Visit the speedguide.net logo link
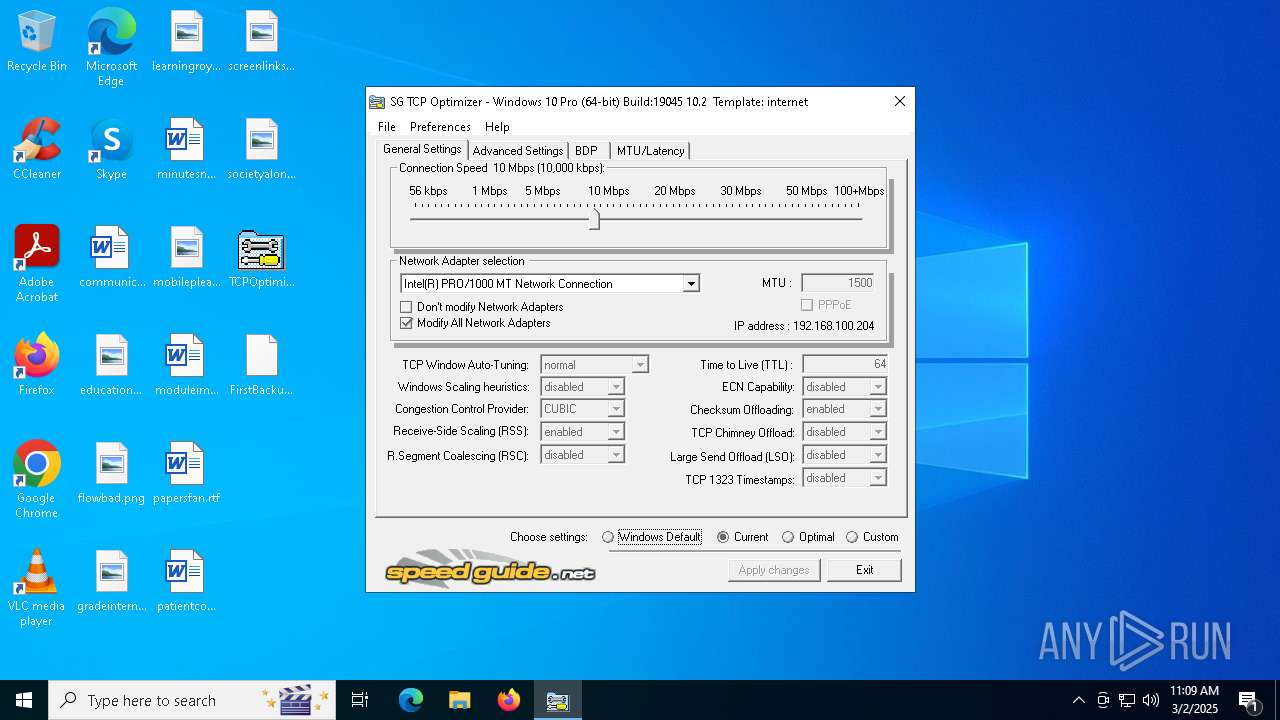This screenshot has width=1280, height=720. click(x=490, y=568)
